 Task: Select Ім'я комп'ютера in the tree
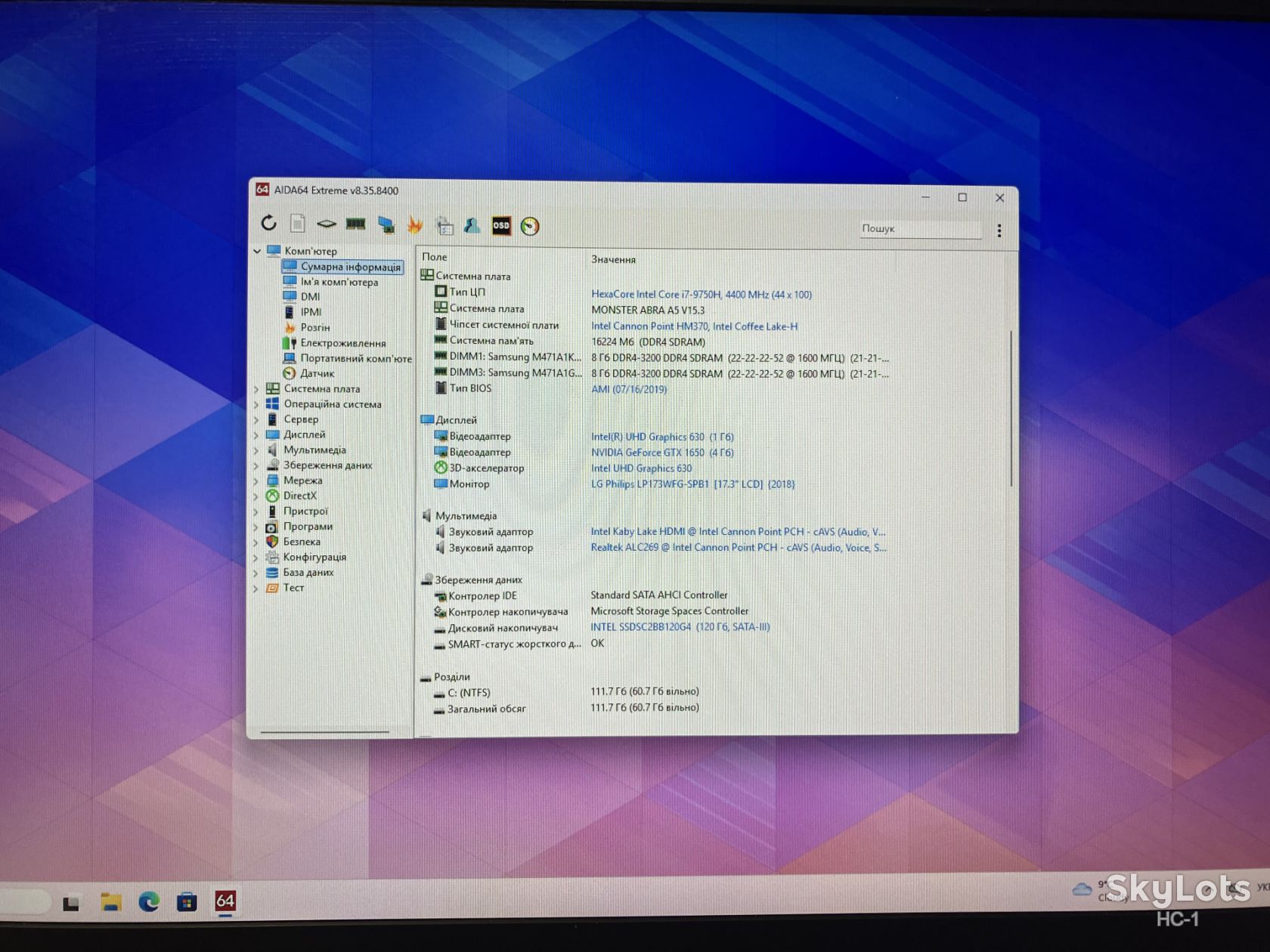pos(339,282)
